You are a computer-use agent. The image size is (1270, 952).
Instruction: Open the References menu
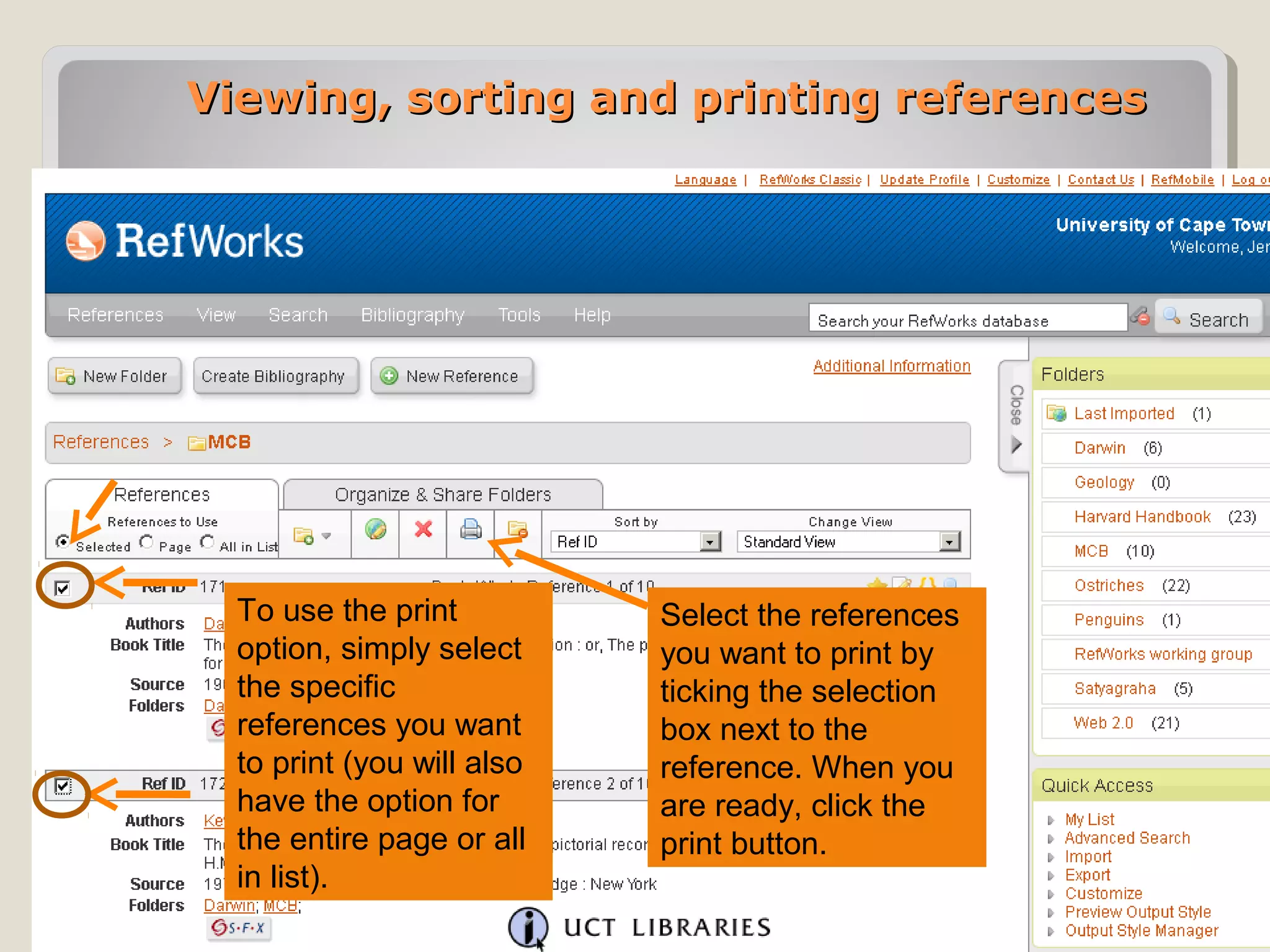[115, 315]
